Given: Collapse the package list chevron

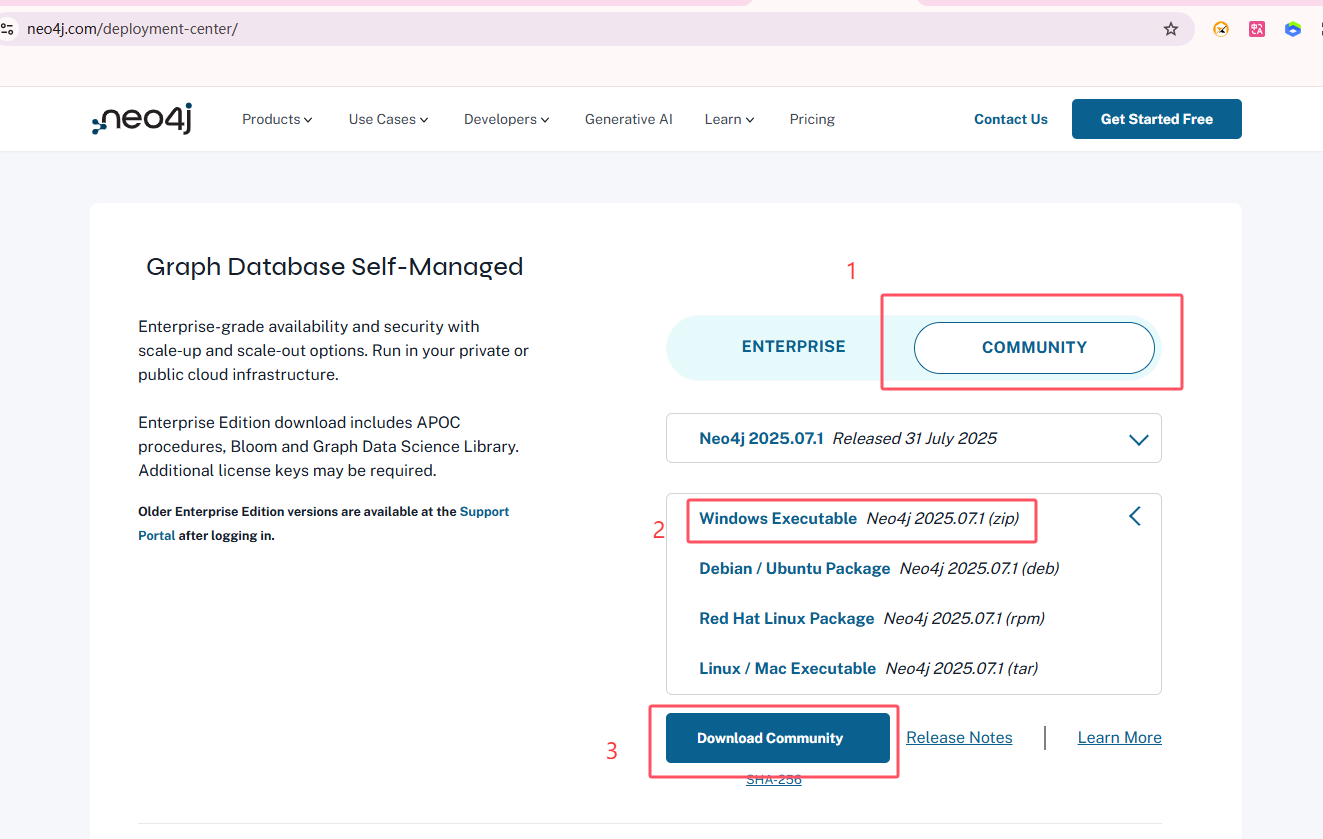Looking at the screenshot, I should pos(1135,516).
